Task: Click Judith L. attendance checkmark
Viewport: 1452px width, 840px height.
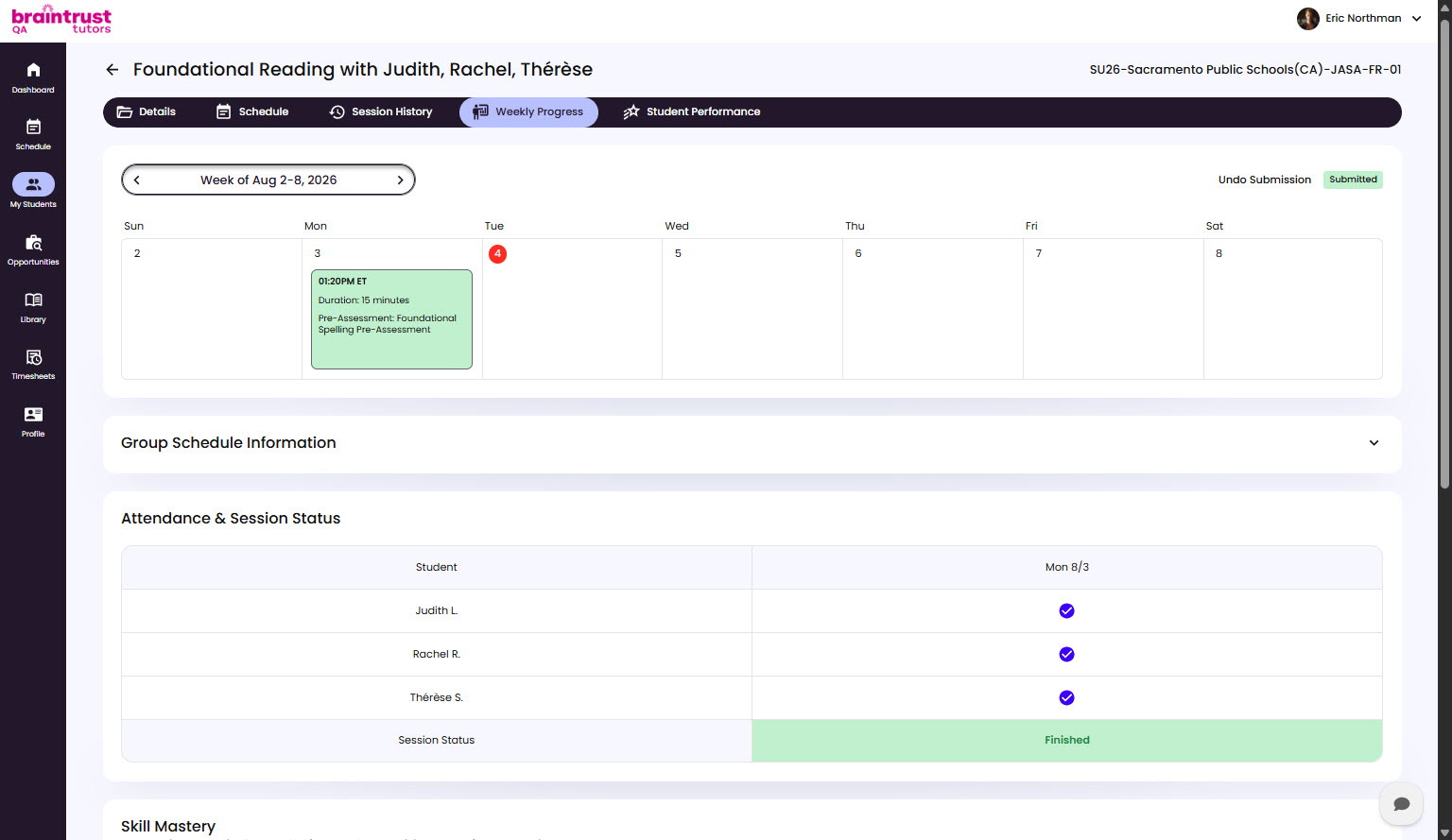Action: (1066, 610)
